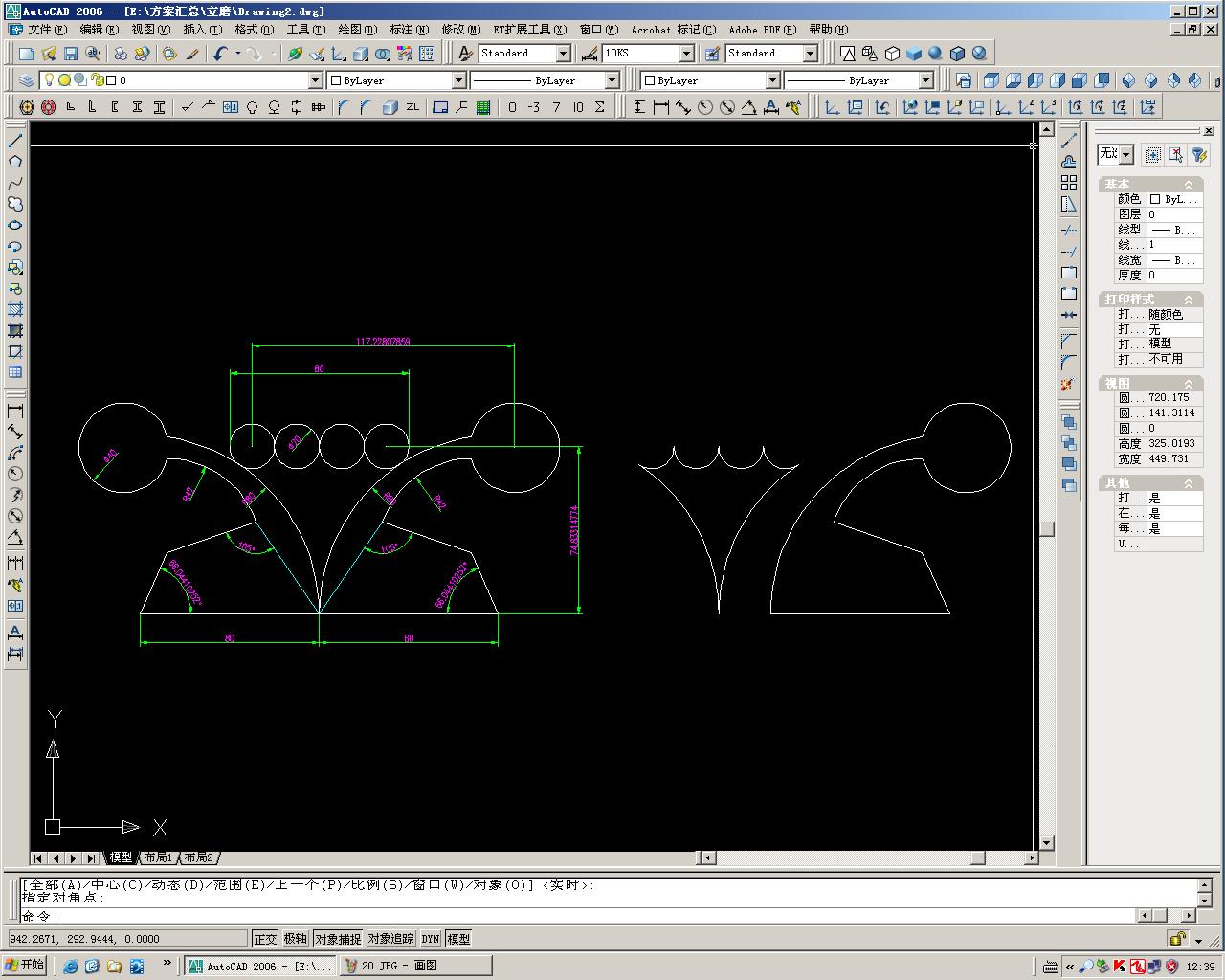
Task: Click Quick Select icon in Properties panel
Action: 1198,154
